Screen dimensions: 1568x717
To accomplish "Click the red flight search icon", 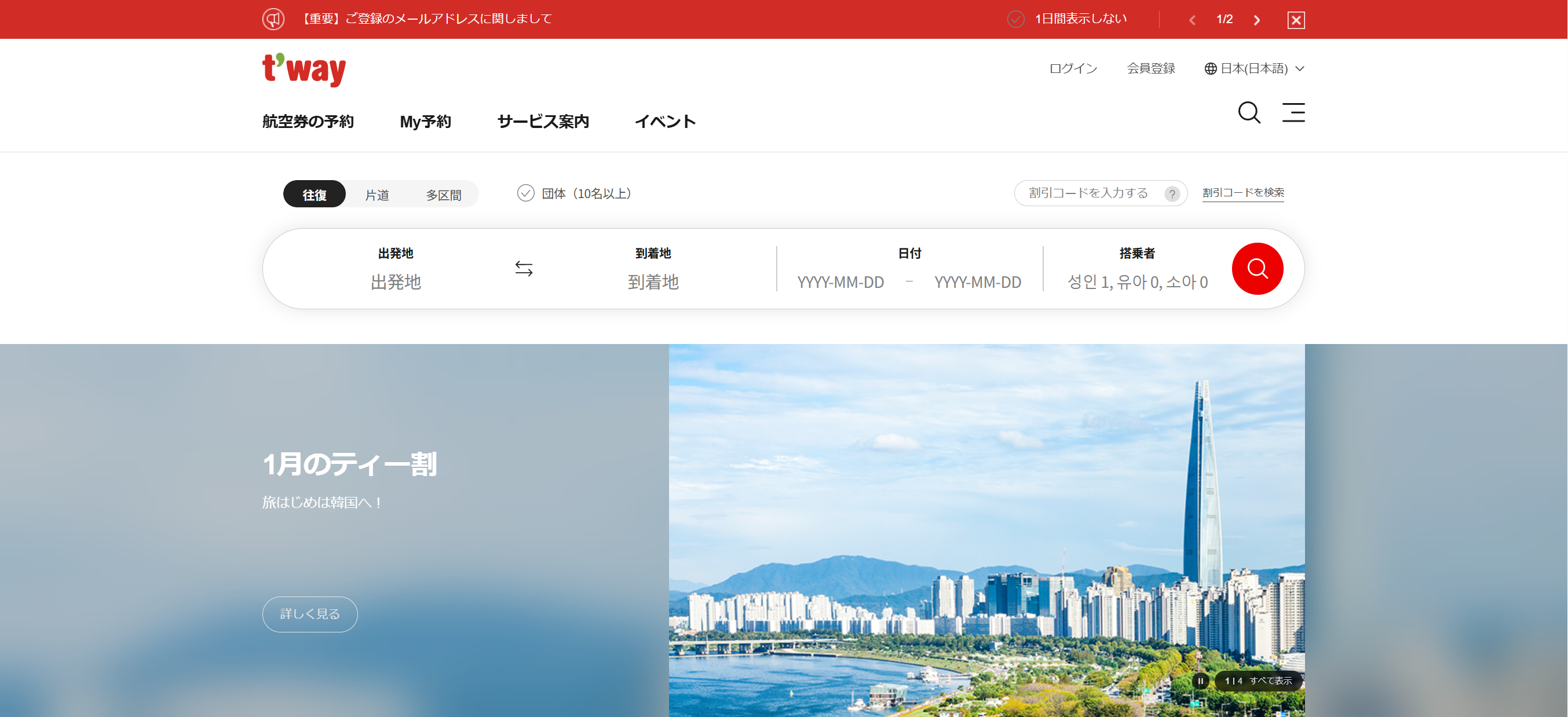I will (1258, 268).
